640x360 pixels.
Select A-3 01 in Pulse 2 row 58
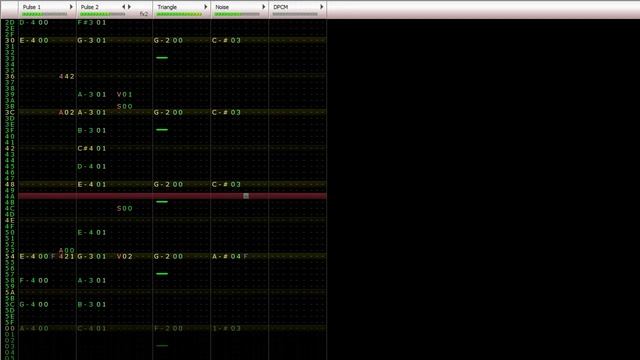pyautogui.click(x=92, y=280)
